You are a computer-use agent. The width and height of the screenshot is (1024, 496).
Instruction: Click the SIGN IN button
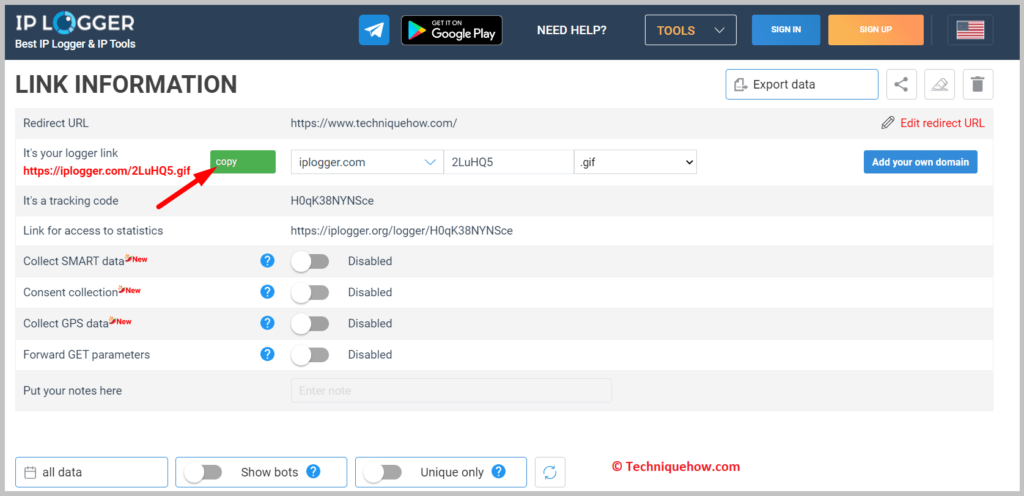point(786,30)
